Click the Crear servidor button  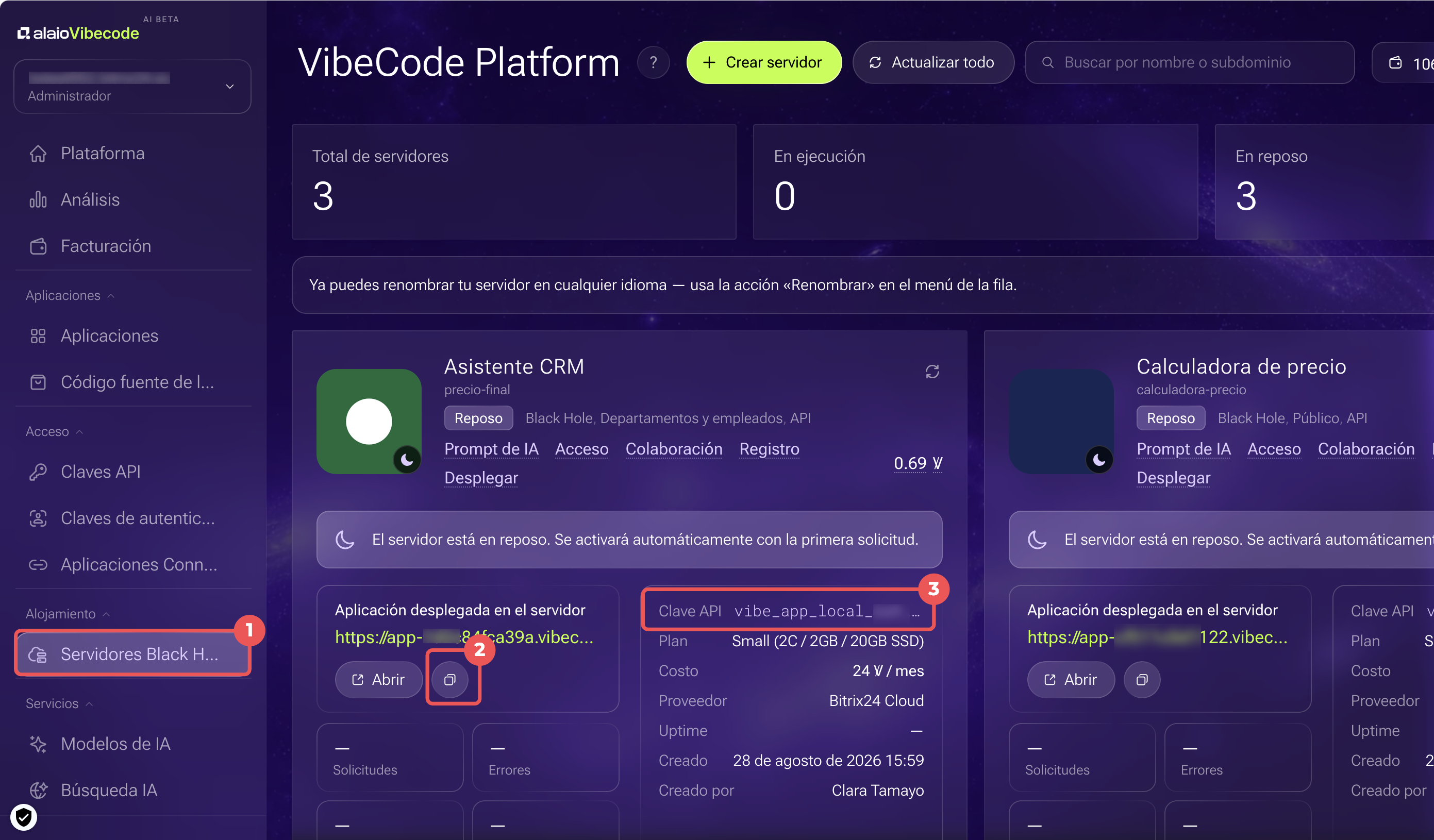click(764, 62)
